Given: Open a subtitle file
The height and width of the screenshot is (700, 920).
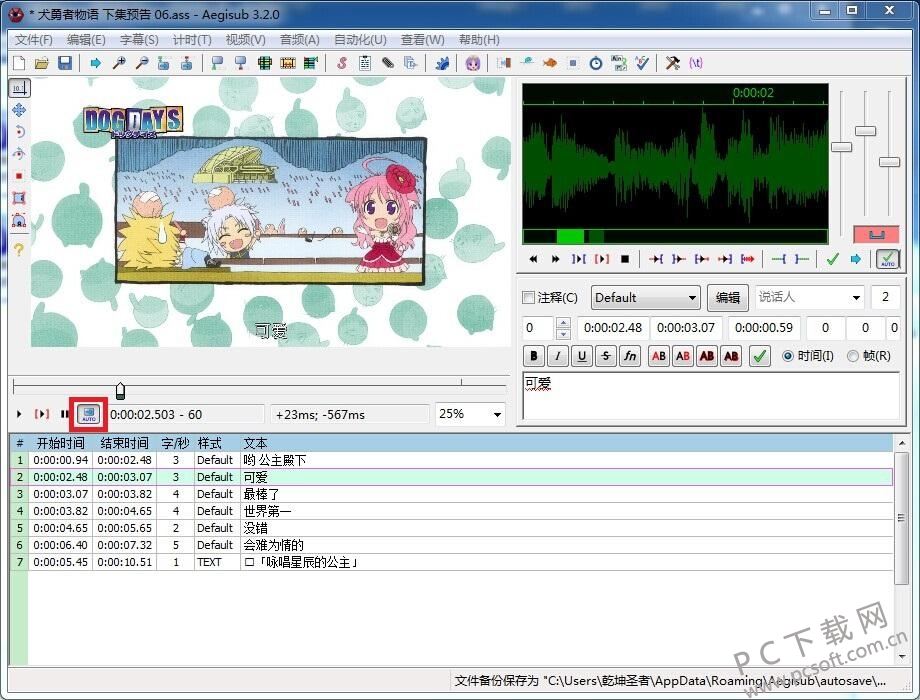Looking at the screenshot, I should pyautogui.click(x=42, y=63).
